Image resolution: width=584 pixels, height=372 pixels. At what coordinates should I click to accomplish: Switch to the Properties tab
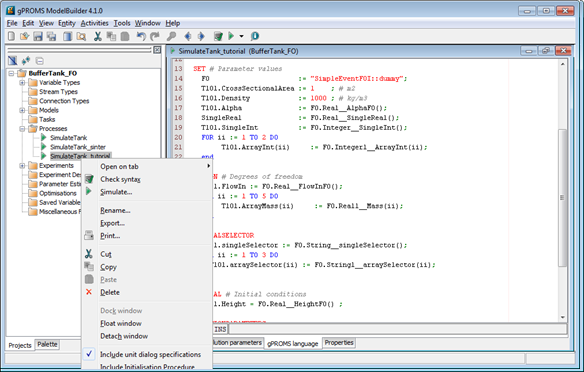tap(339, 343)
